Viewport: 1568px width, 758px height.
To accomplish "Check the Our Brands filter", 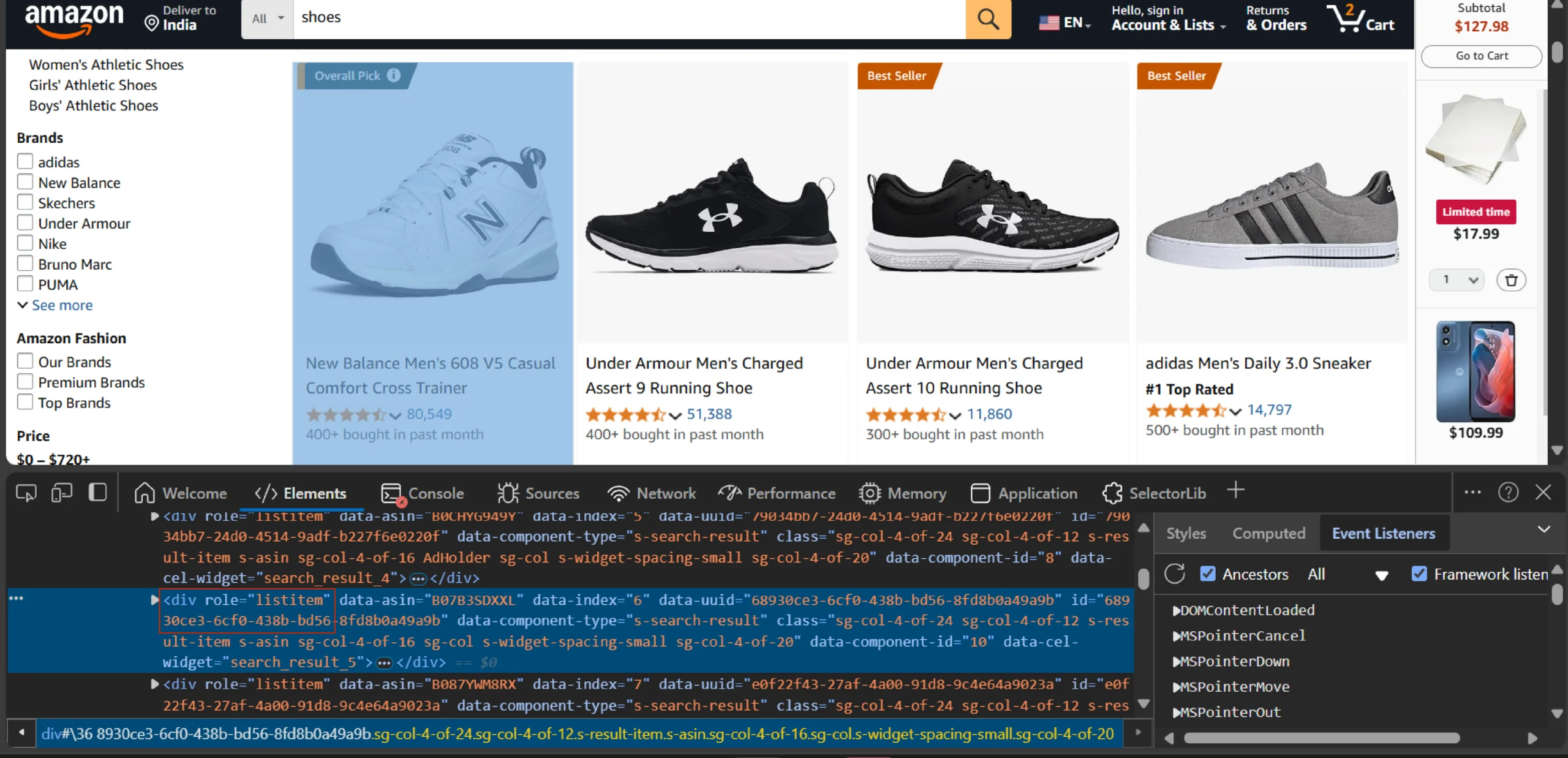I will pos(25,360).
